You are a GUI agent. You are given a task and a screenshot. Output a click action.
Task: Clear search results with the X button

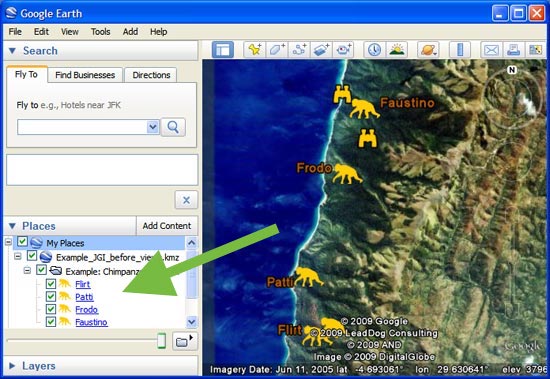click(x=186, y=200)
